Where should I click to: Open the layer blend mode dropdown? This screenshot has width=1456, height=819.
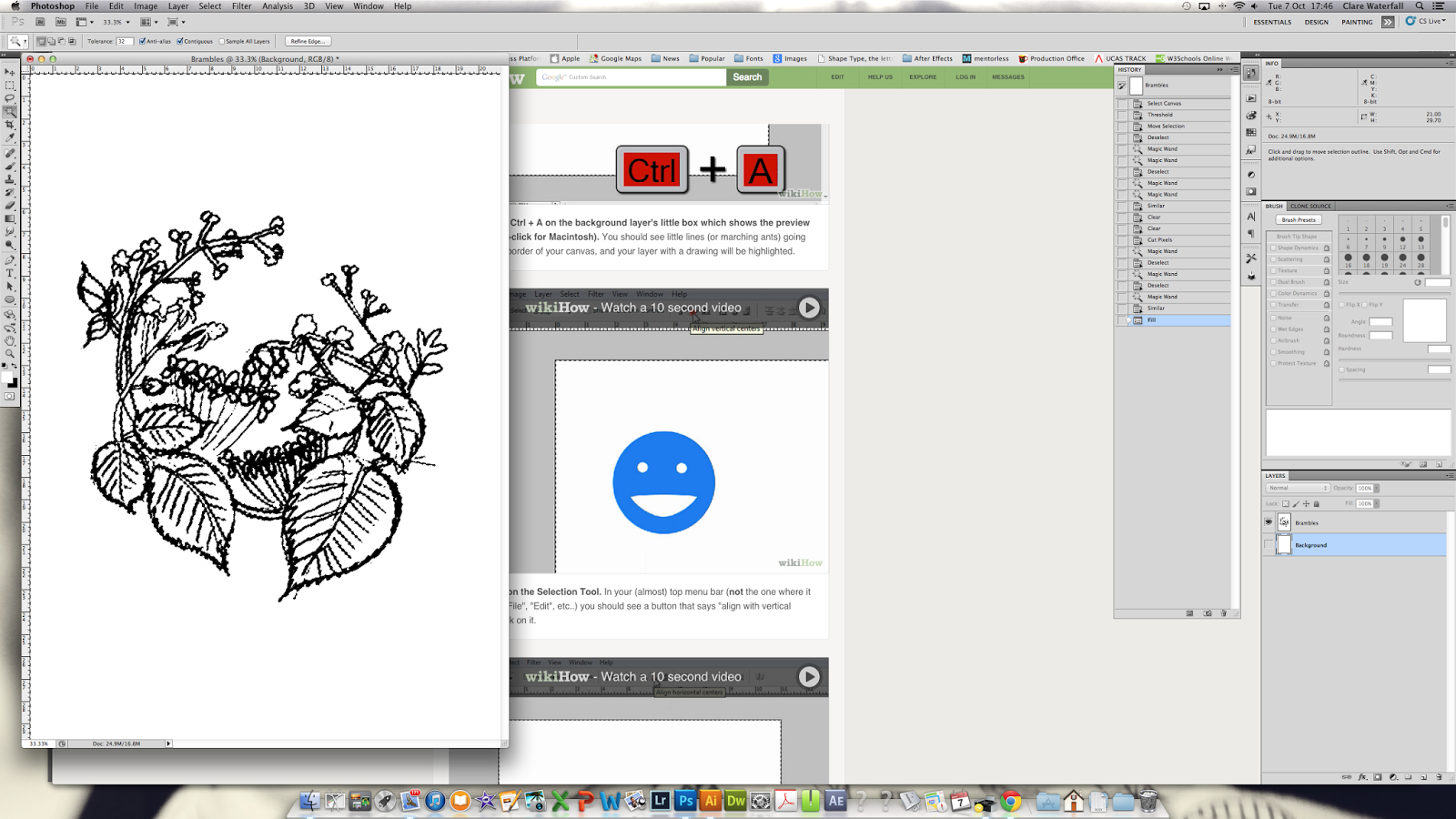(x=1299, y=488)
